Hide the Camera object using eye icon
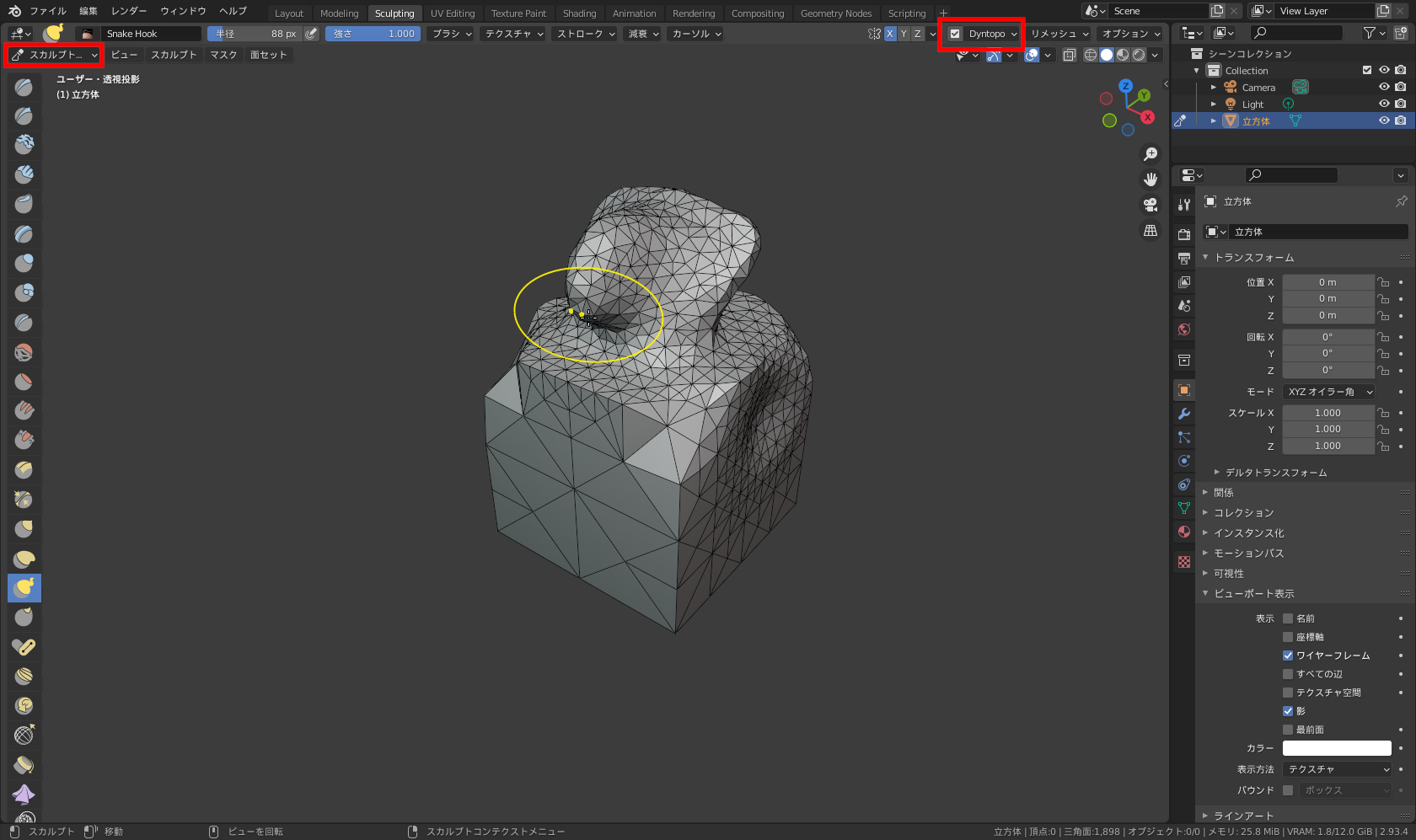Image resolution: width=1416 pixels, height=840 pixels. 1383,87
